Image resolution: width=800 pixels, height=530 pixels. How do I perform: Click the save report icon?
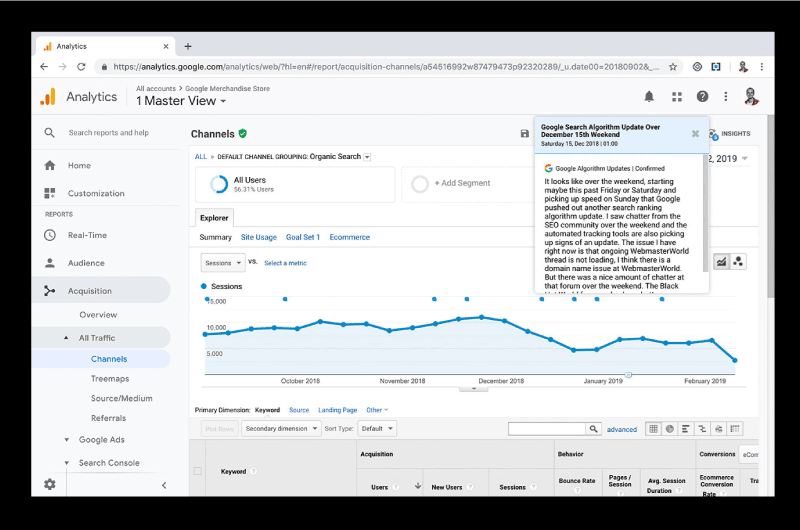tap(524, 134)
